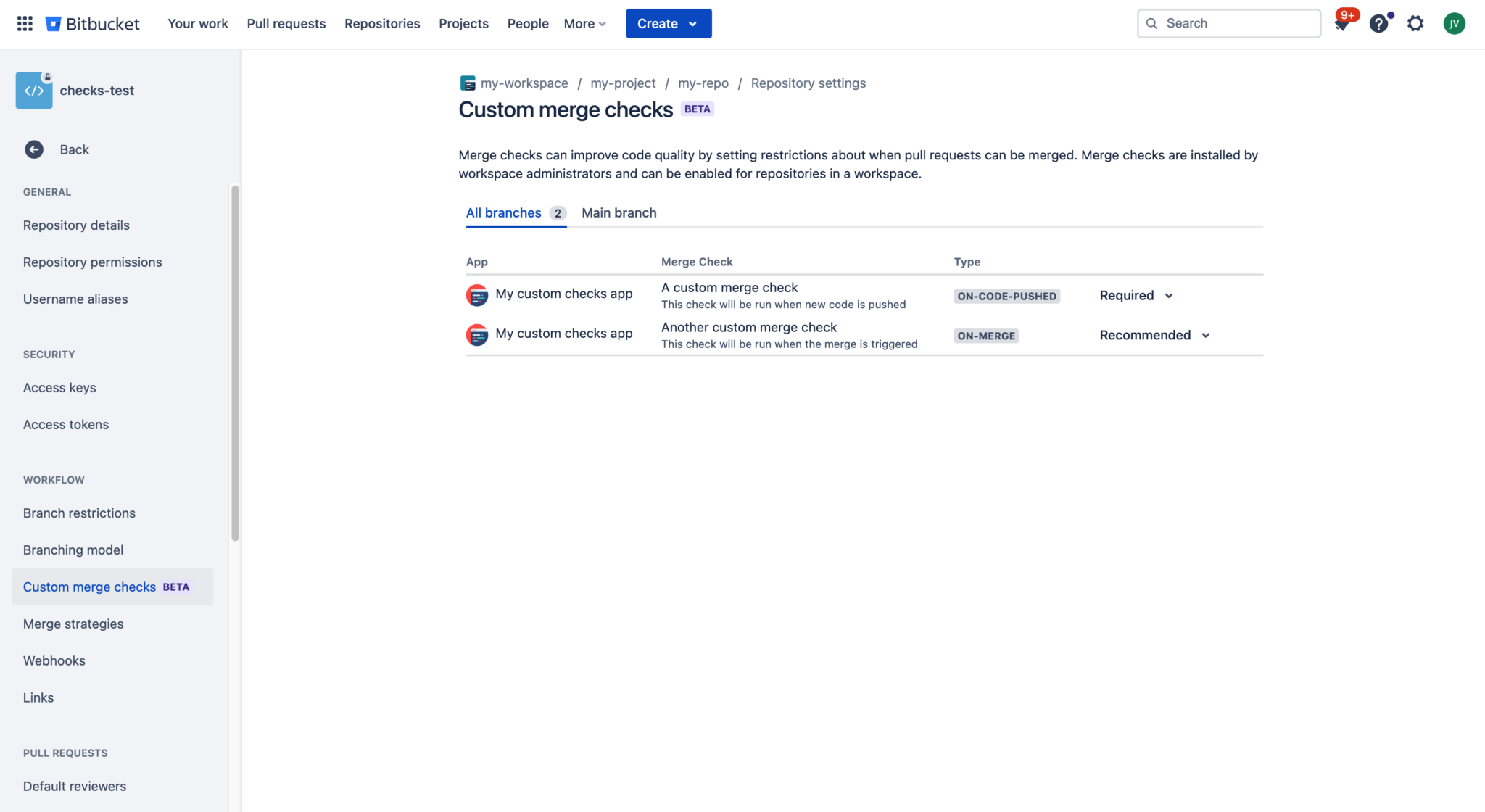Viewport: 1485px width, 812px height.
Task: Click 'My custom checks app' in first row
Action: [564, 294]
